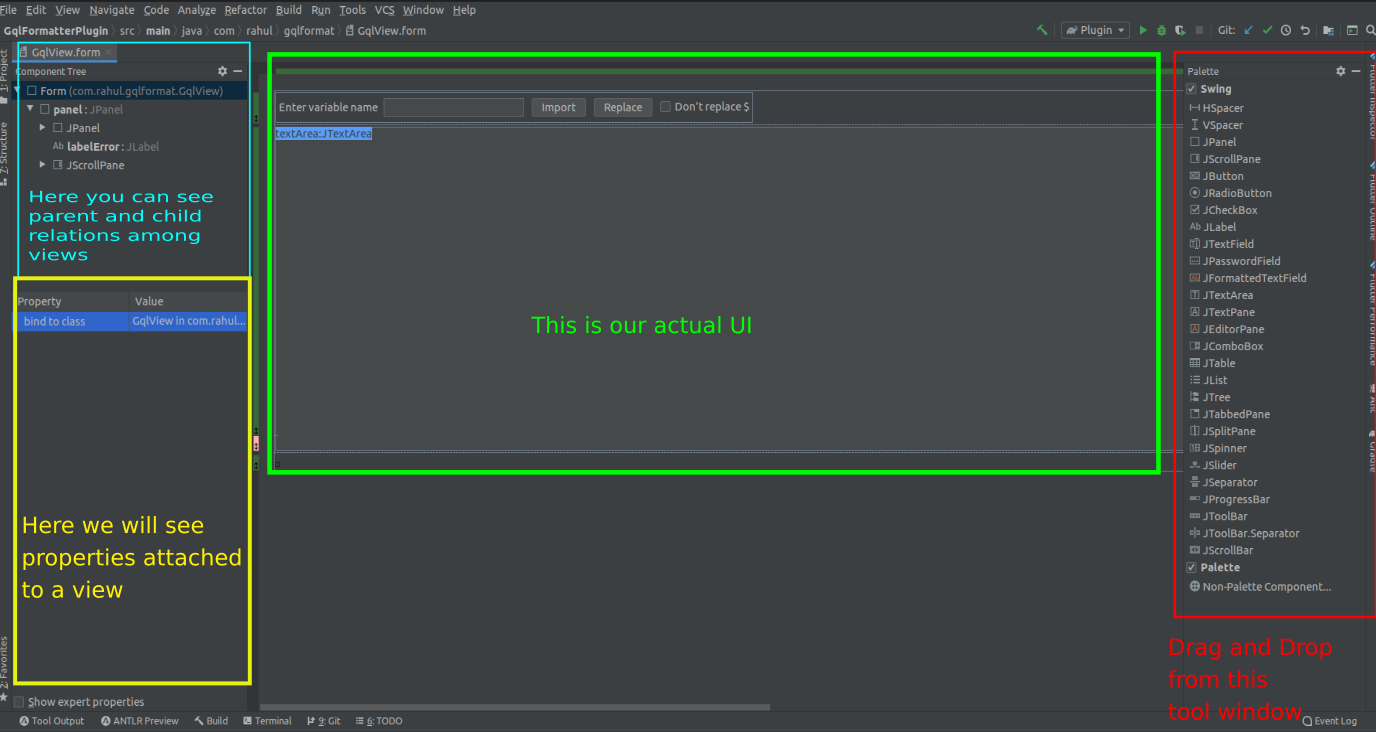Image resolution: width=1376 pixels, height=732 pixels.
Task: Collapse the Form root node arrow
Action: (x=19, y=91)
